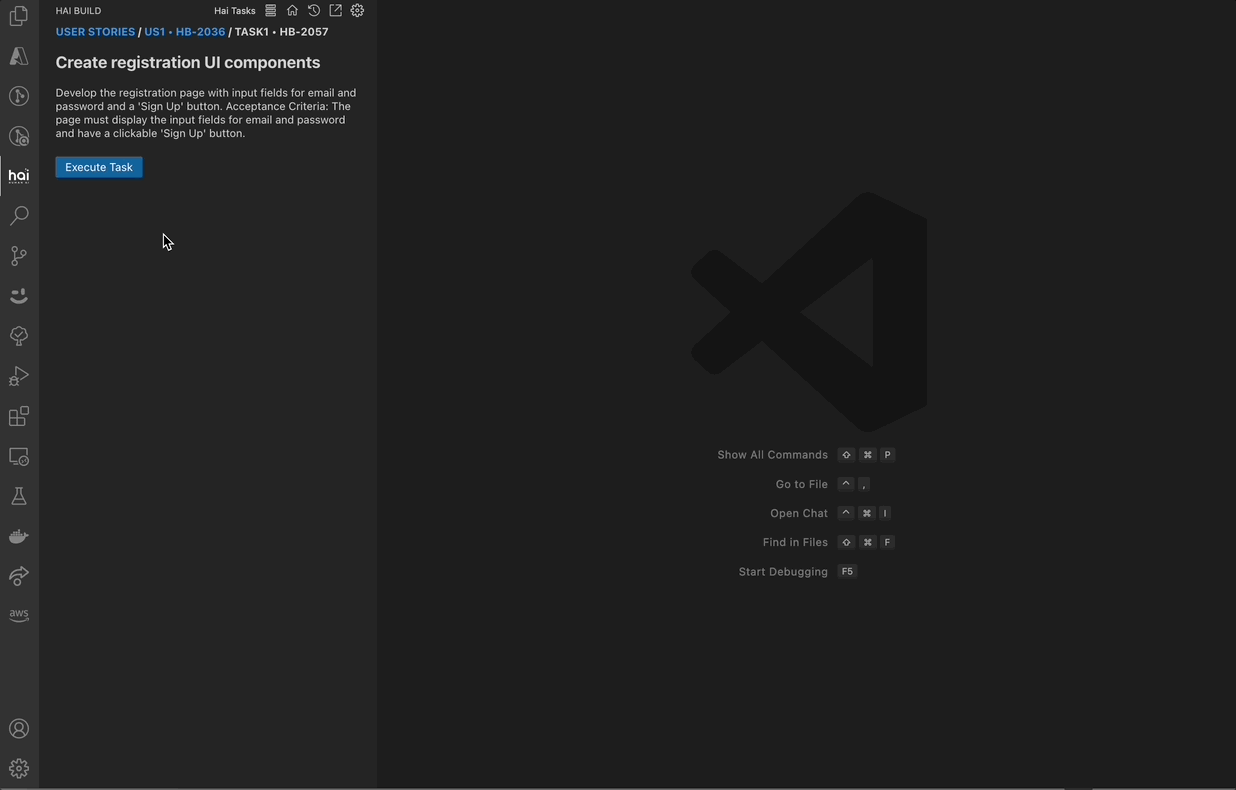Screen dimensions: 1236x790
Task: Open the US1 • HB-2036 breadcrumb link
Action: tap(185, 32)
